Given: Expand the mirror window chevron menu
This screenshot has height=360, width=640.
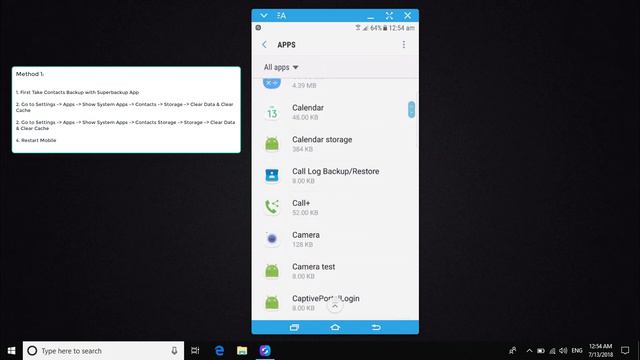Looking at the screenshot, I should click(x=264, y=16).
